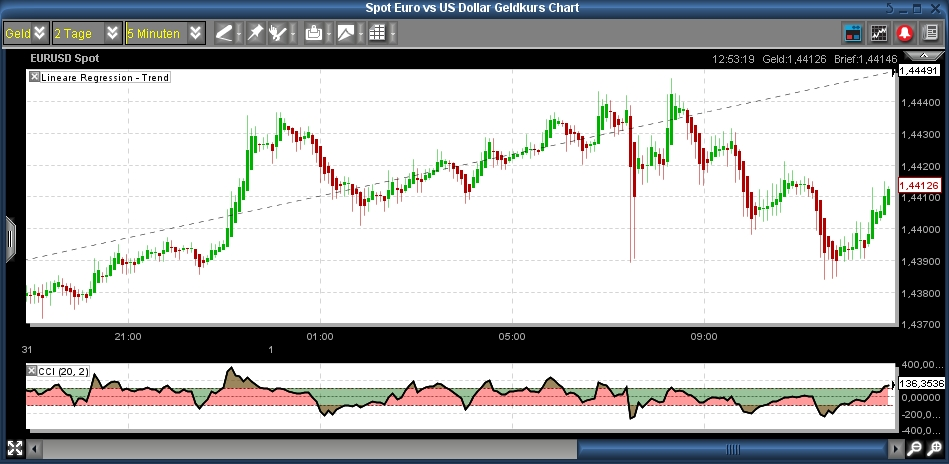949x464 pixels.
Task: Remove the Lineare Regression - Trend indicator
Action: tap(34, 77)
